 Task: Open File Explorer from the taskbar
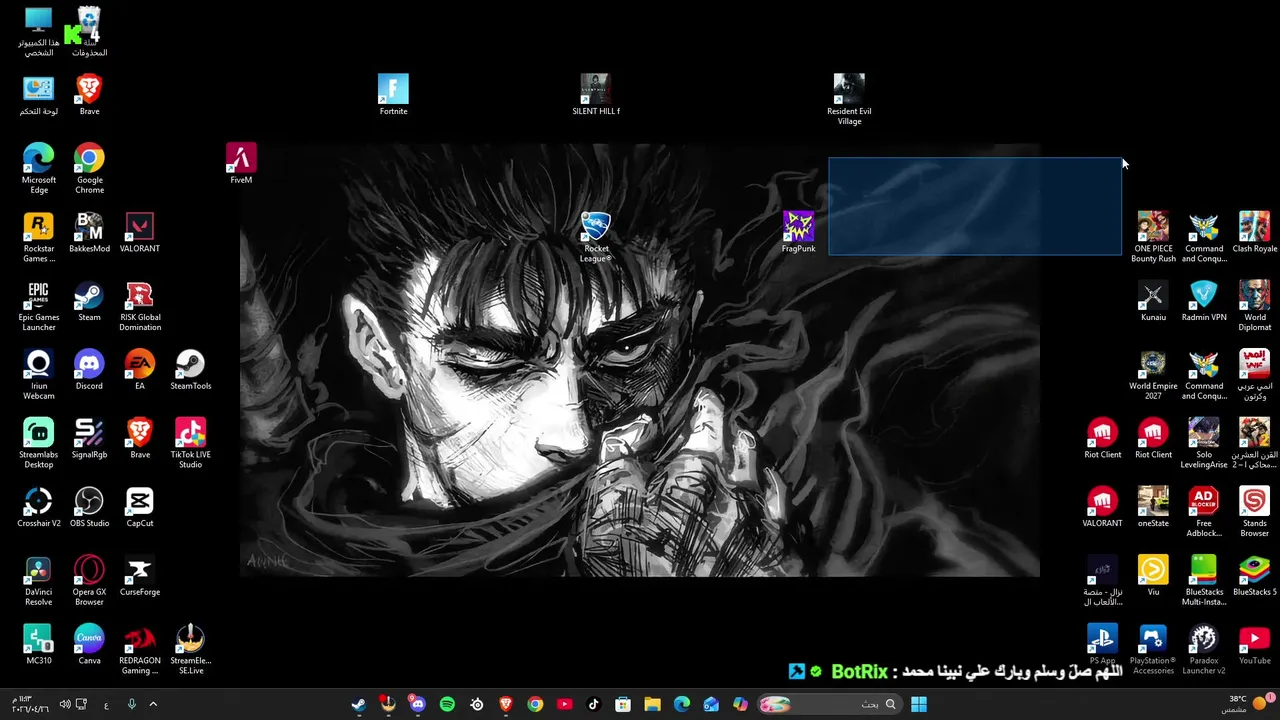652,704
